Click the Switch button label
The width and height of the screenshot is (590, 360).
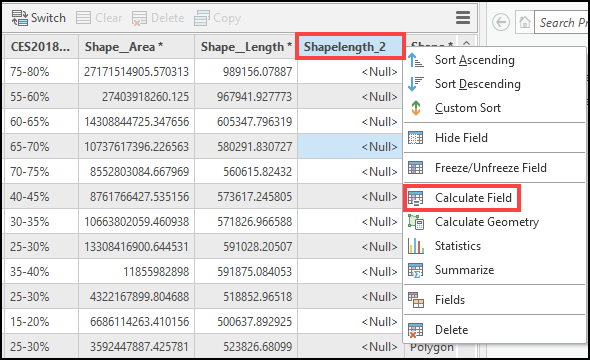(x=48, y=18)
